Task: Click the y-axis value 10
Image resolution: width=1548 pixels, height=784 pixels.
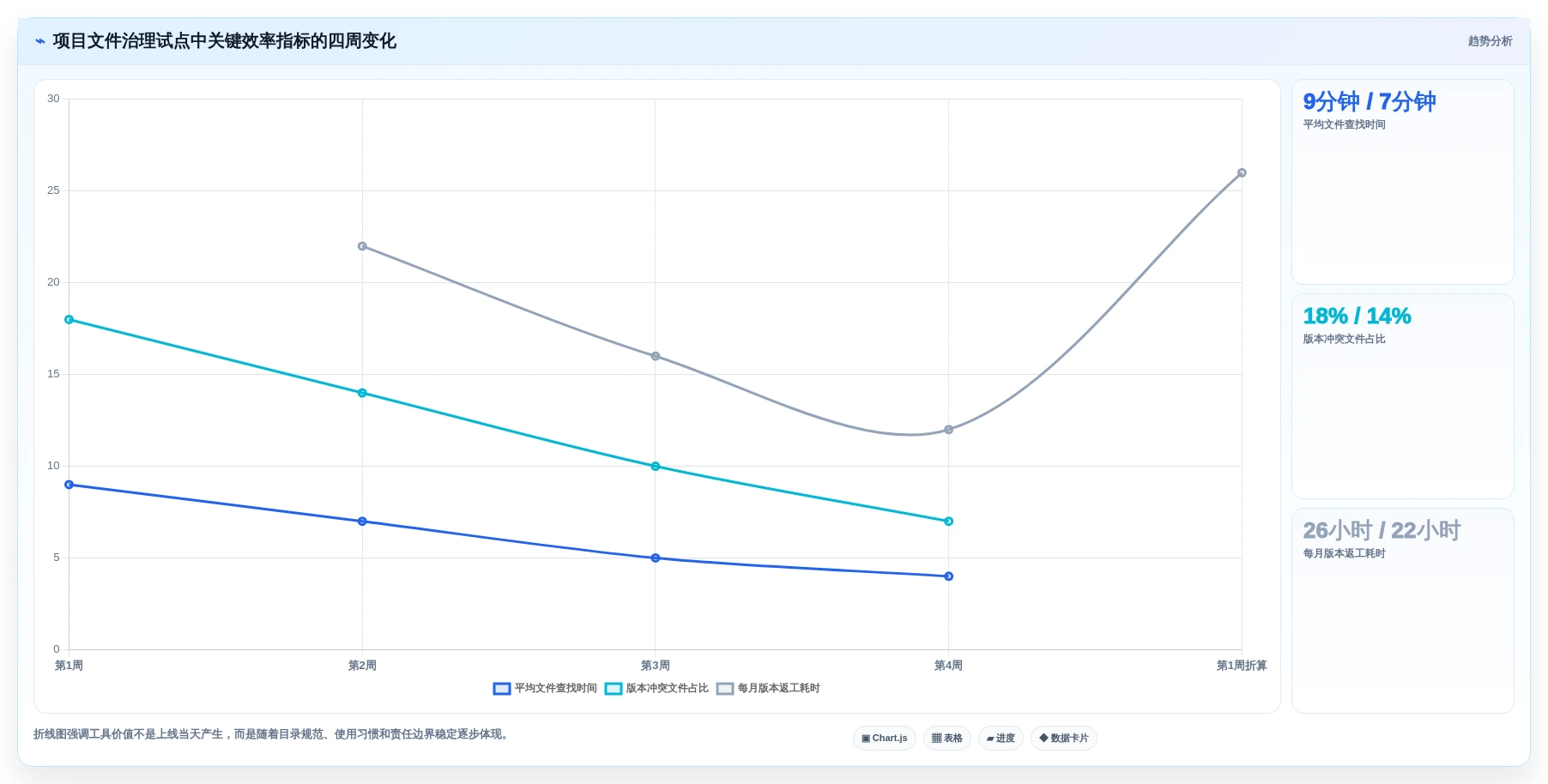Action: click(x=53, y=466)
